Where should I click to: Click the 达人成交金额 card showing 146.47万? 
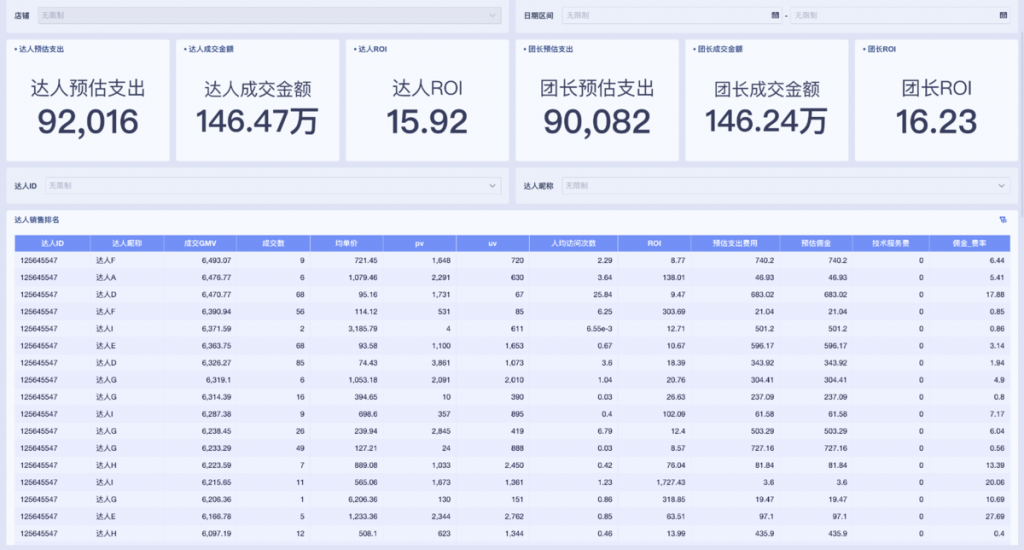(257, 100)
